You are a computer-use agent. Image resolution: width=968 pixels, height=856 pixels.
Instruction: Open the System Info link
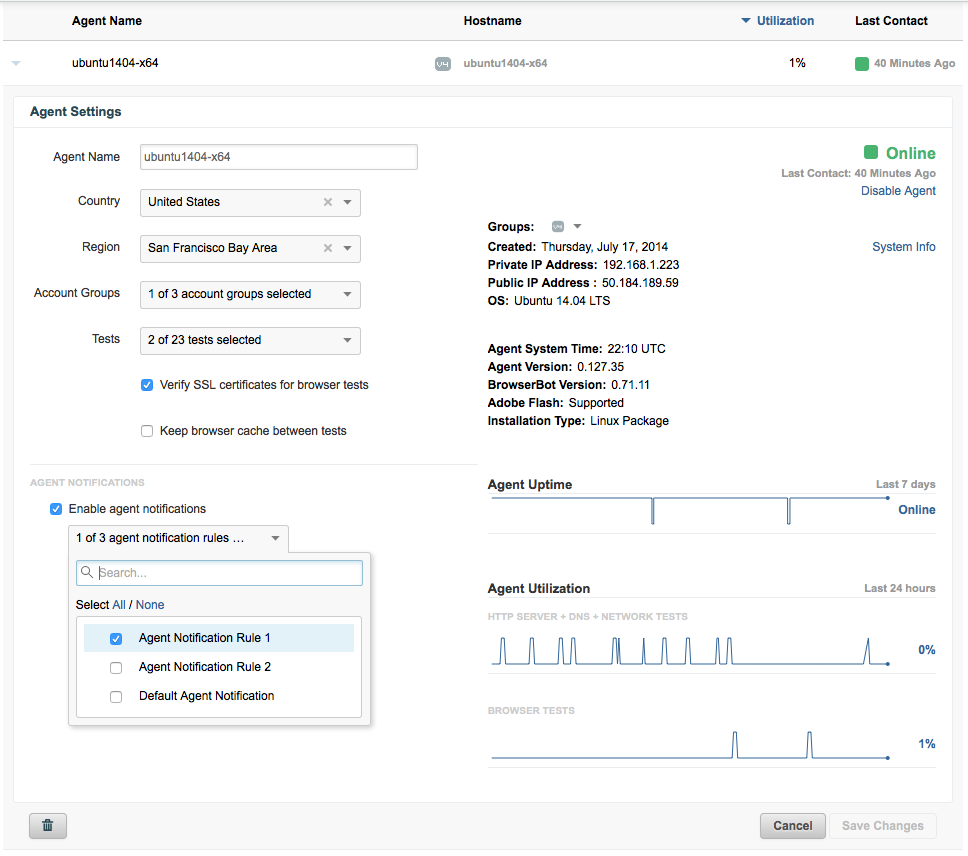tap(904, 247)
